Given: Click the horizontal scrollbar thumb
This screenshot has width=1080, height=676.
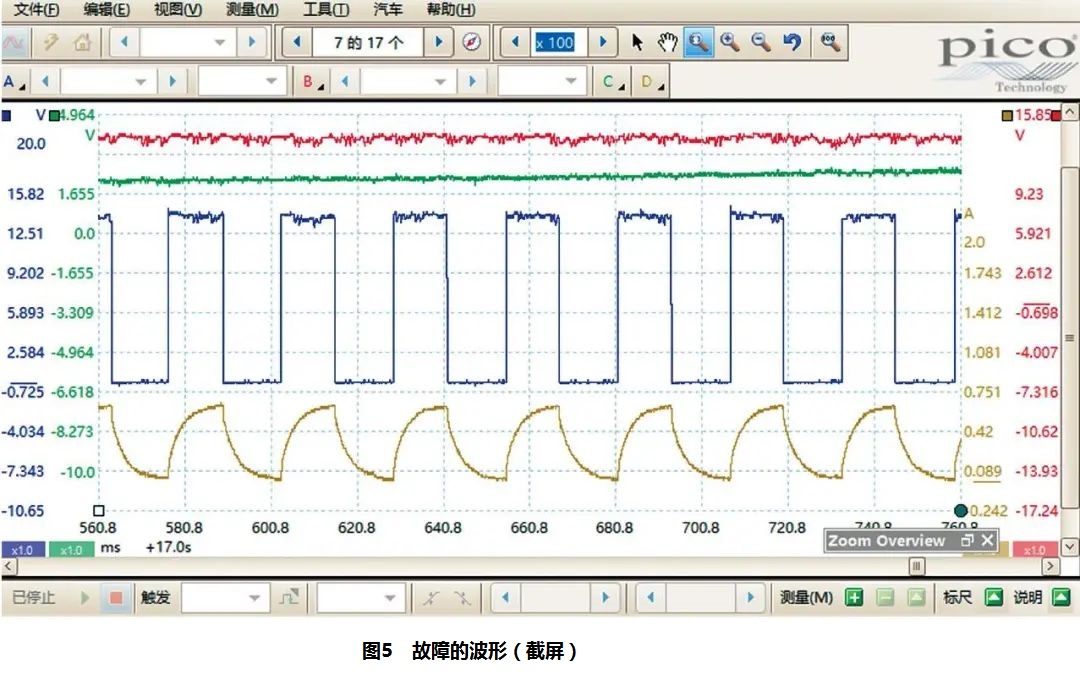Looking at the screenshot, I should [x=916, y=566].
